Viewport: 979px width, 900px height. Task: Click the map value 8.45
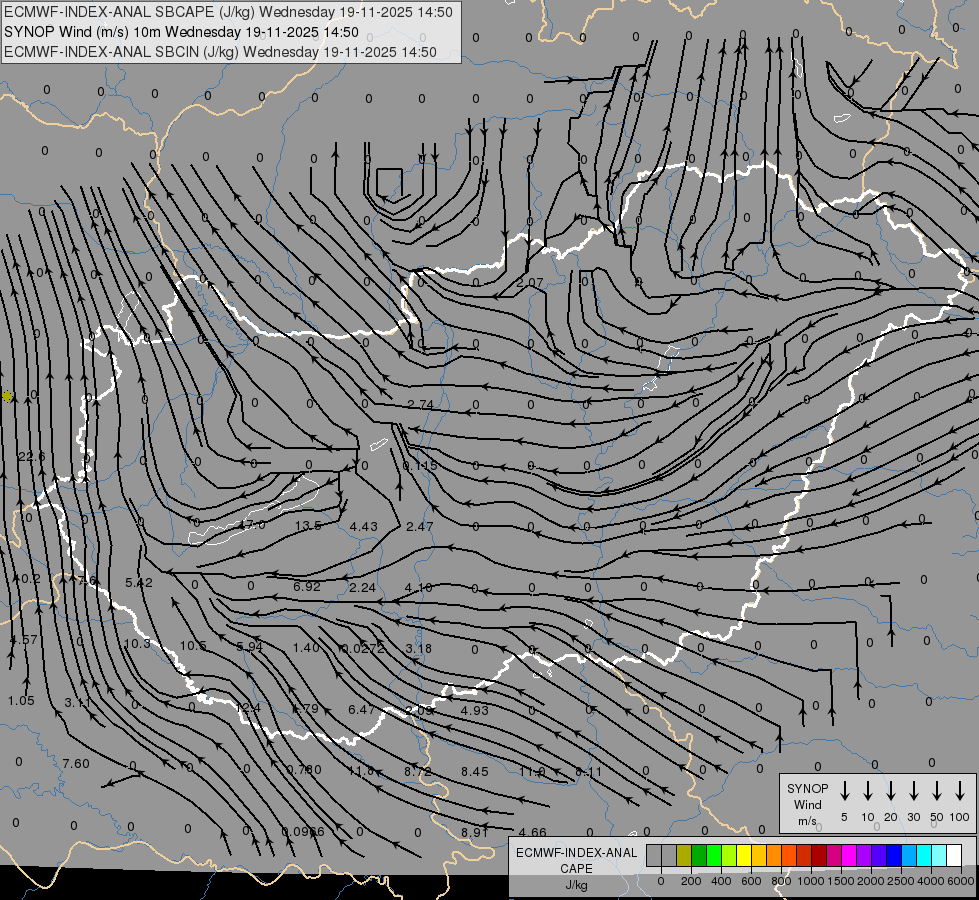pos(475,772)
